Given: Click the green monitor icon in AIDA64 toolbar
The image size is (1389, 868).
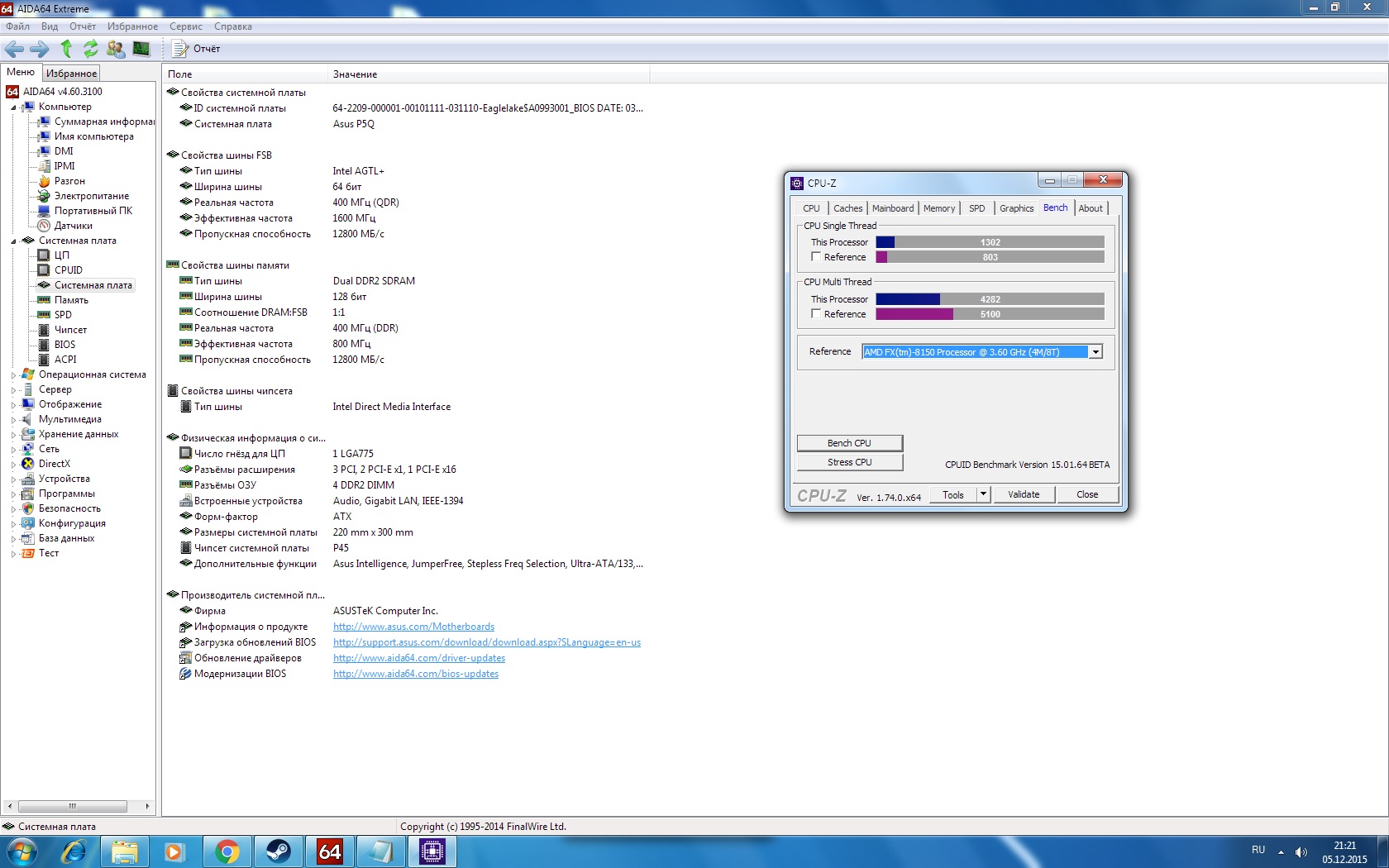Looking at the screenshot, I should (141, 49).
